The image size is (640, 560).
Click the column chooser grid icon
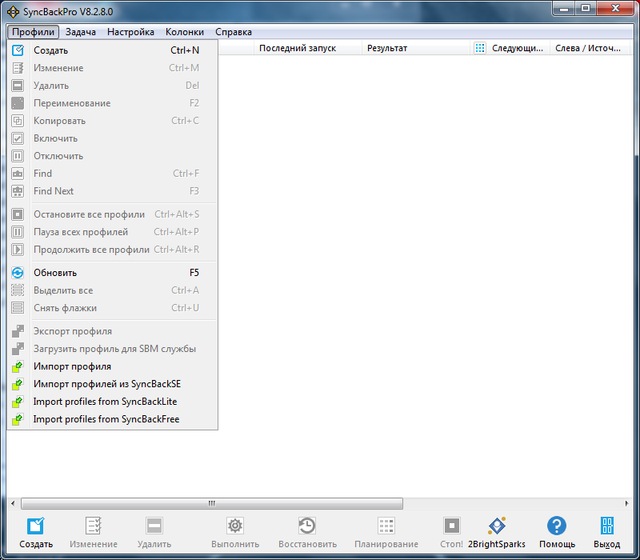[x=480, y=48]
